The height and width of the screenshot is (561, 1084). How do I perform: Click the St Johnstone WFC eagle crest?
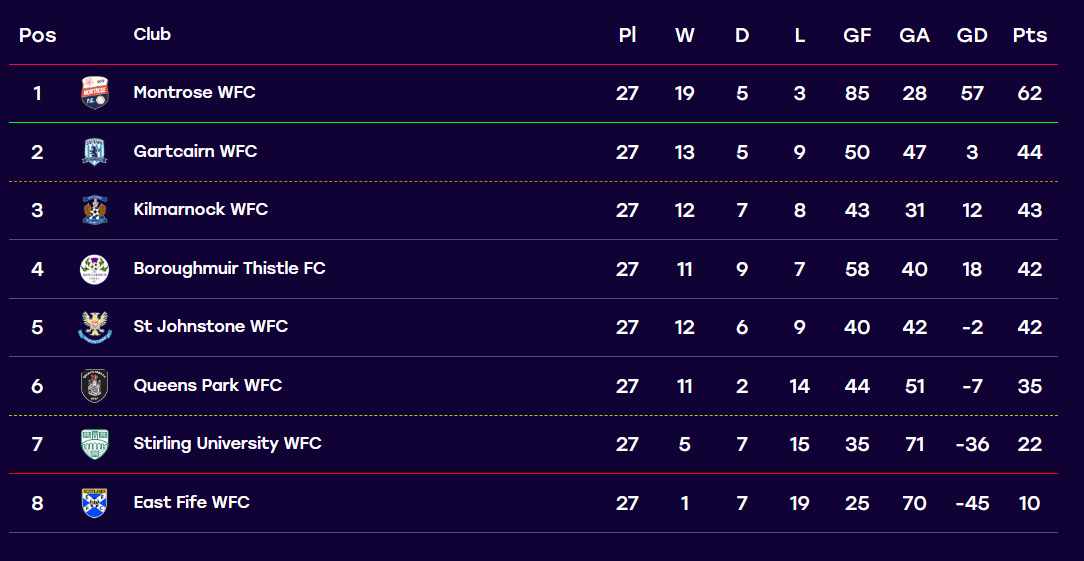coord(95,327)
